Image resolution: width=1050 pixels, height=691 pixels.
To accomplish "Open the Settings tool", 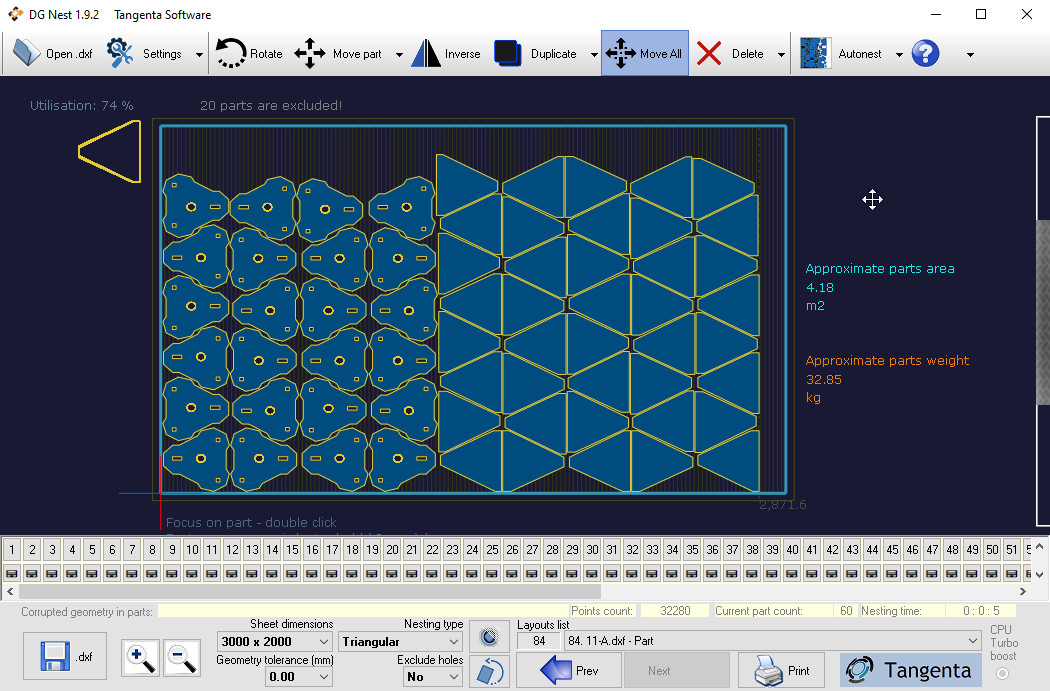I will point(145,54).
